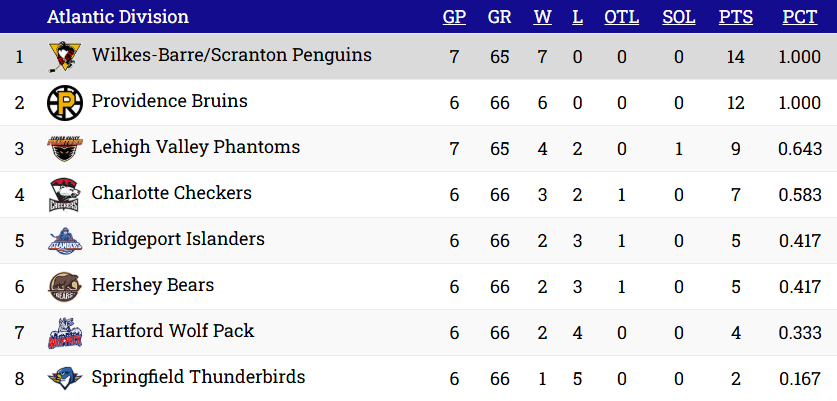Click the Wilkes-Barre/Scranton Penguins logo

[x=62, y=57]
